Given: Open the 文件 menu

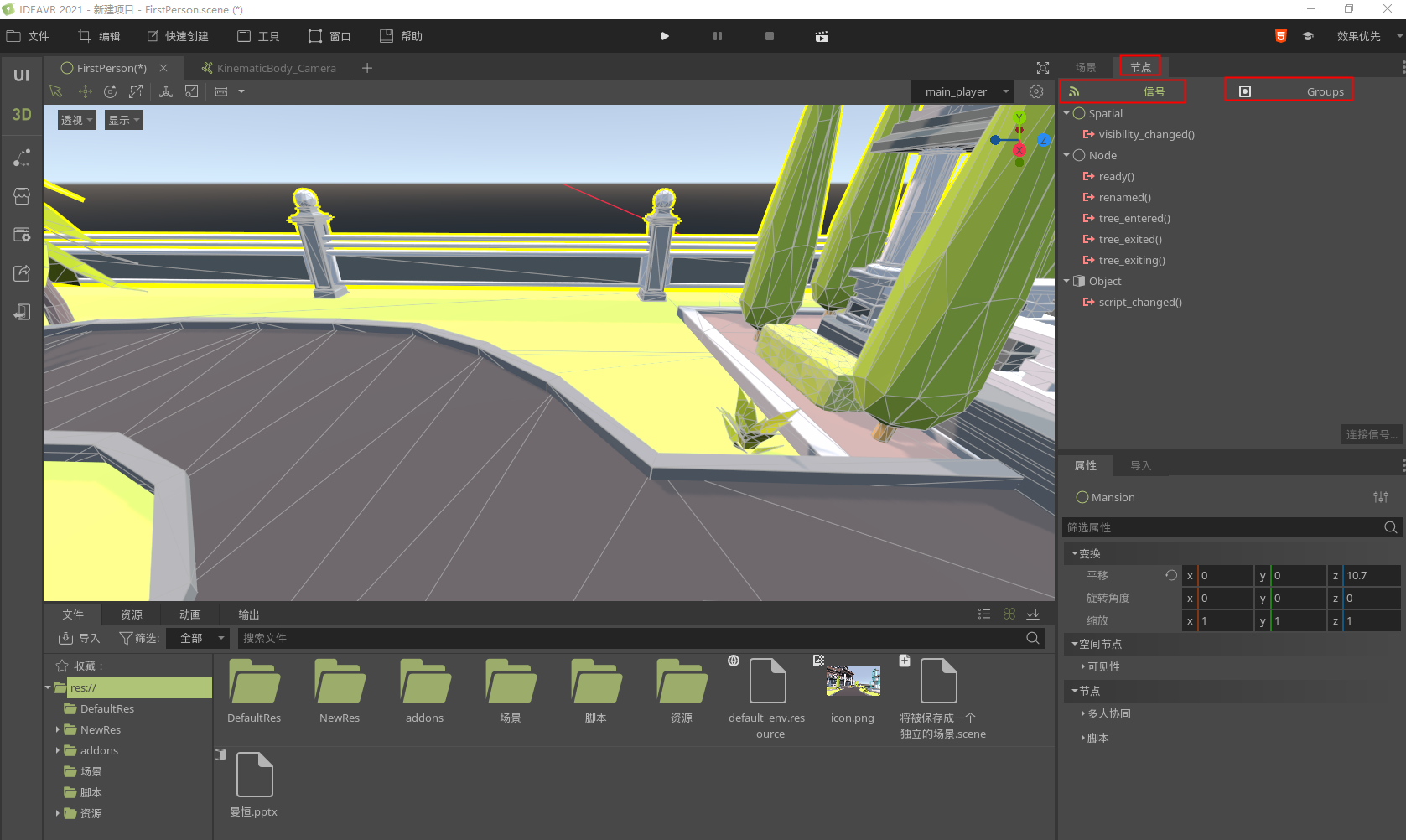Looking at the screenshot, I should coord(29,36).
